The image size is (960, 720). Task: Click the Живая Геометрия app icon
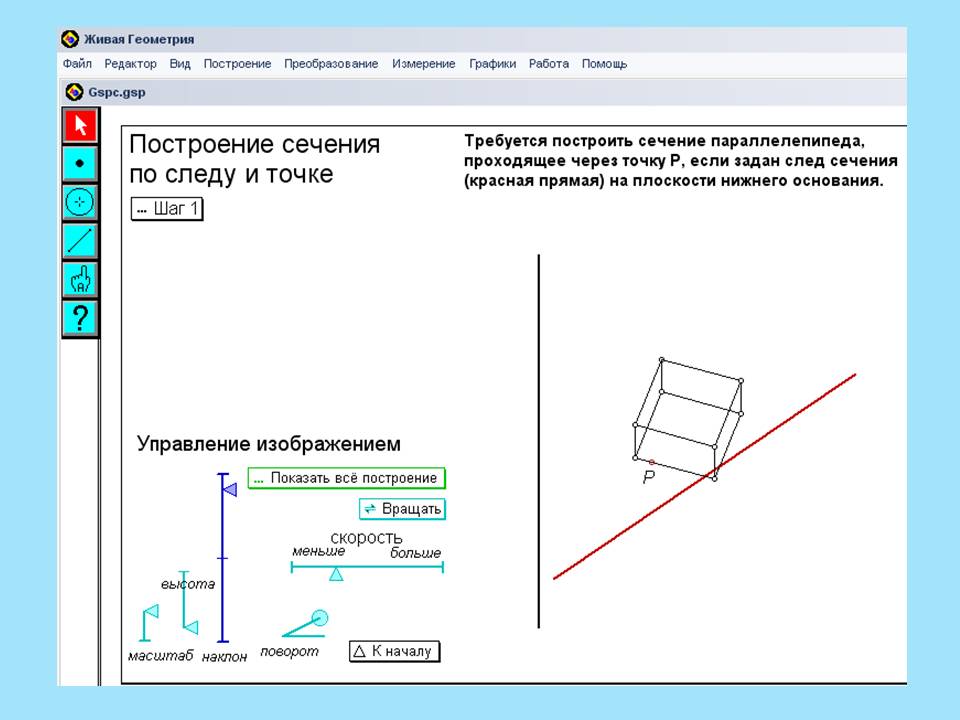coord(70,39)
